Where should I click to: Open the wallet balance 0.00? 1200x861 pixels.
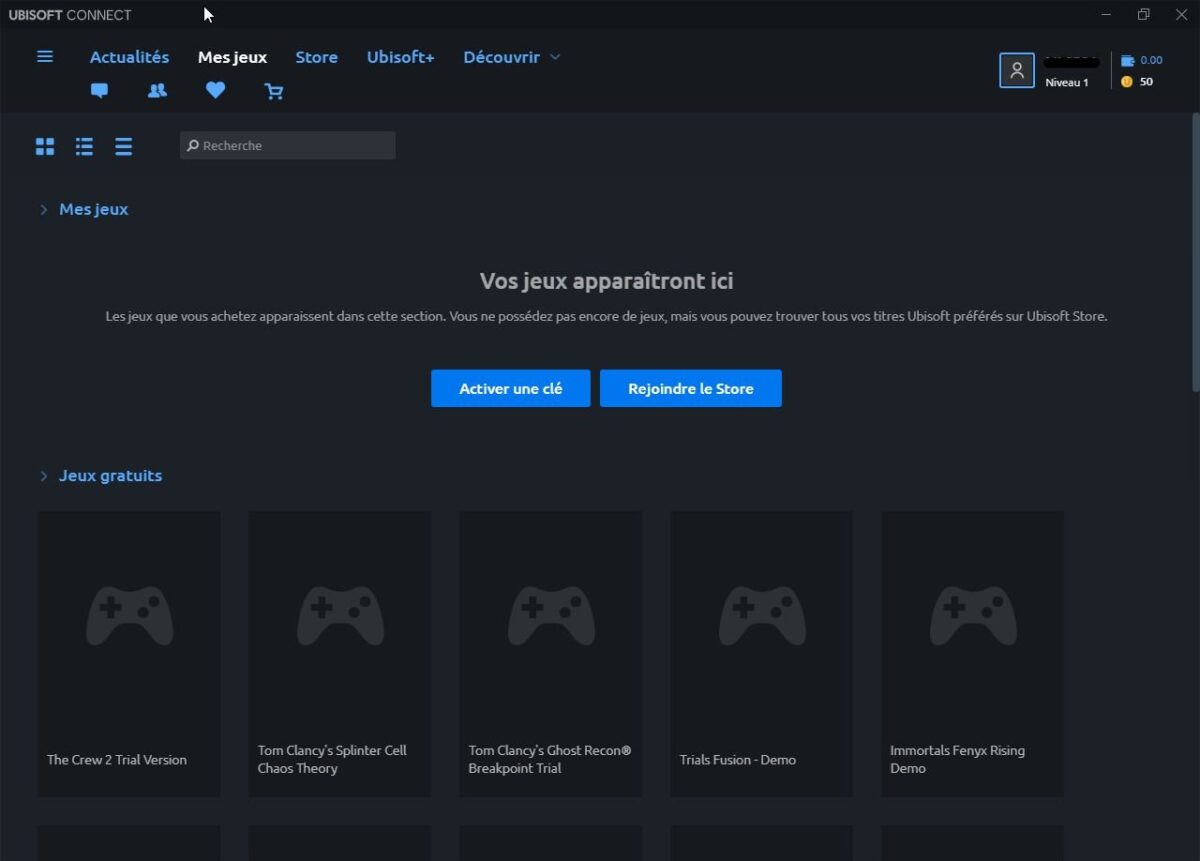(1141, 60)
